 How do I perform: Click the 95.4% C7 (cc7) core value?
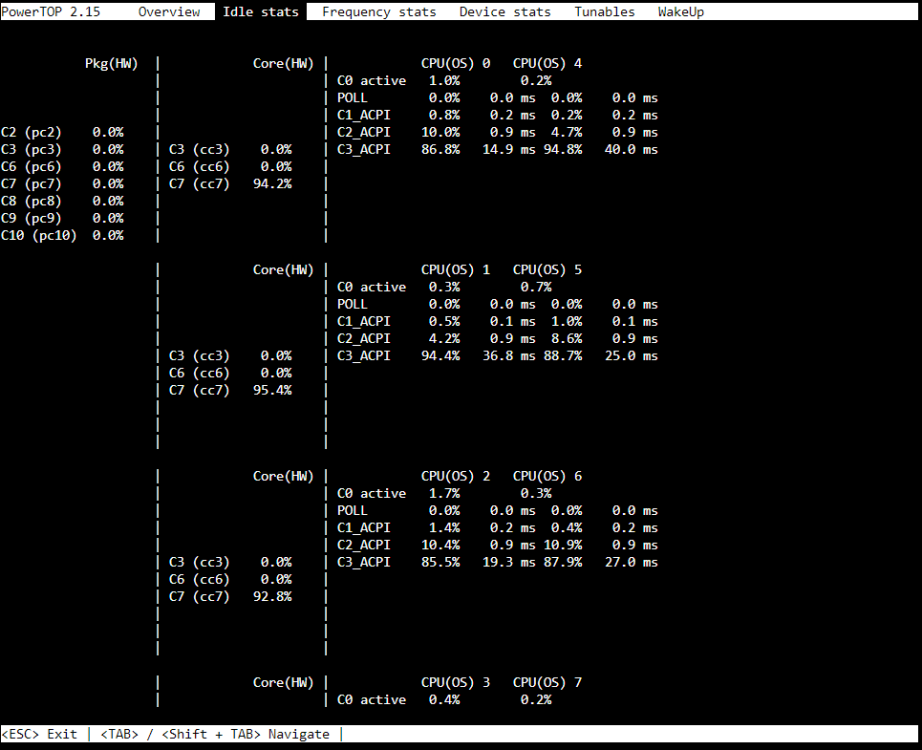[272, 390]
